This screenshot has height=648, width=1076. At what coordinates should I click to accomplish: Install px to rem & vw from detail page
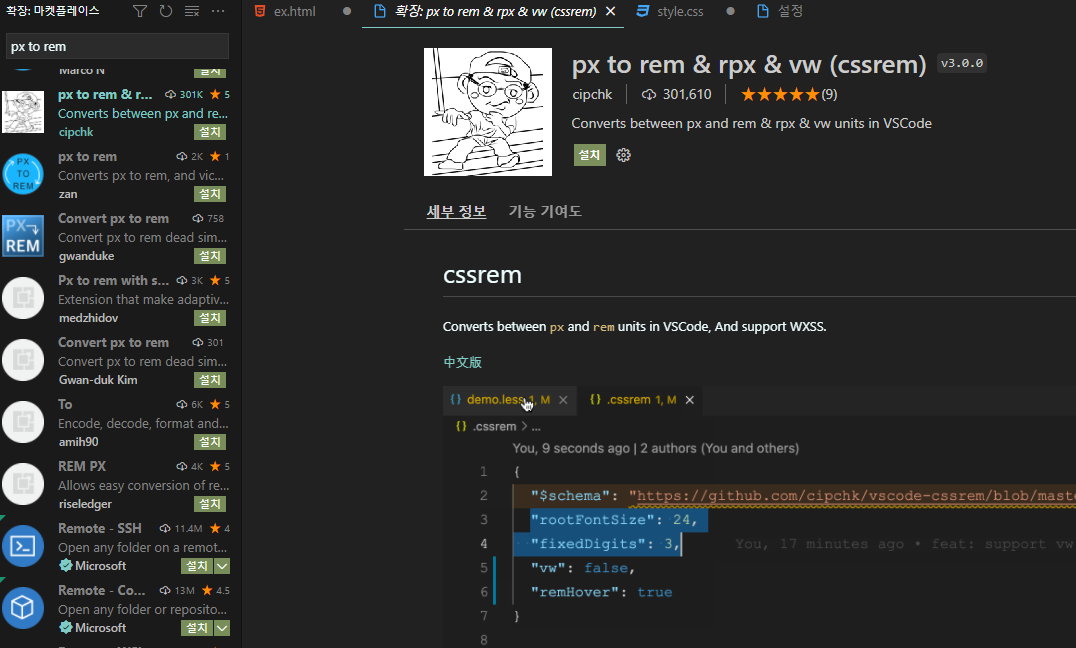coord(589,155)
